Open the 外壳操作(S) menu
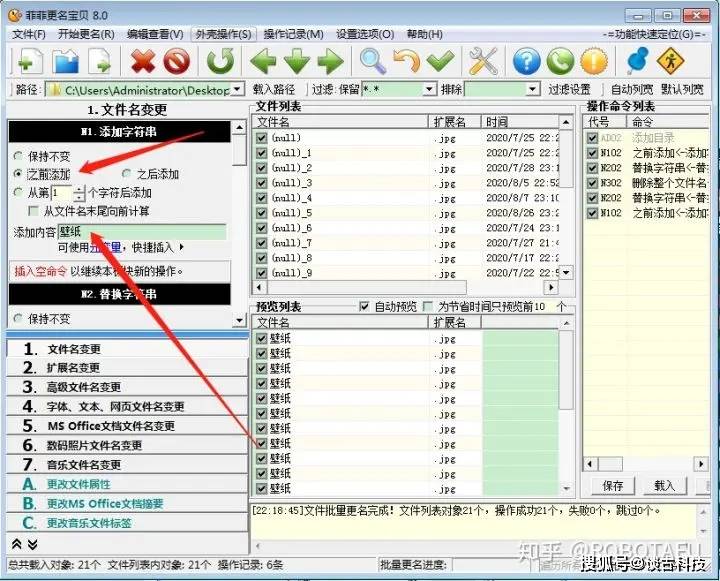 tap(223, 34)
